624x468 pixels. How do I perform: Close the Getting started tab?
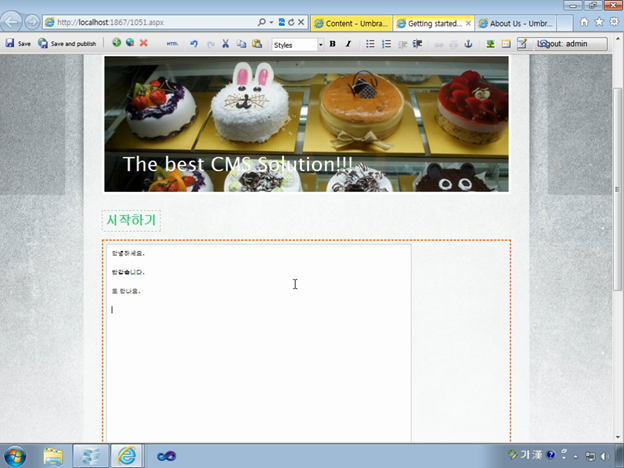[x=468, y=23]
